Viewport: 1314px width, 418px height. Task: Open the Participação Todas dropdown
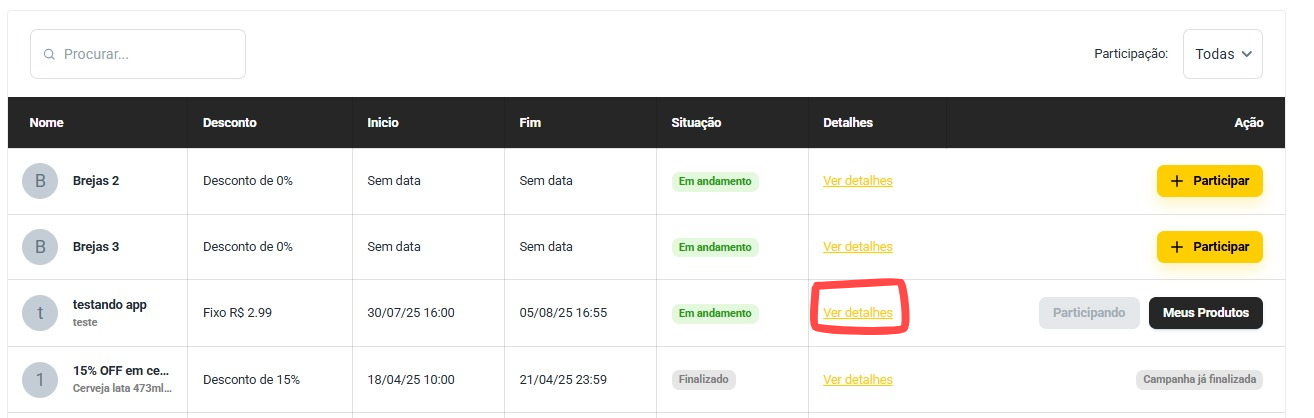pyautogui.click(x=1222, y=54)
